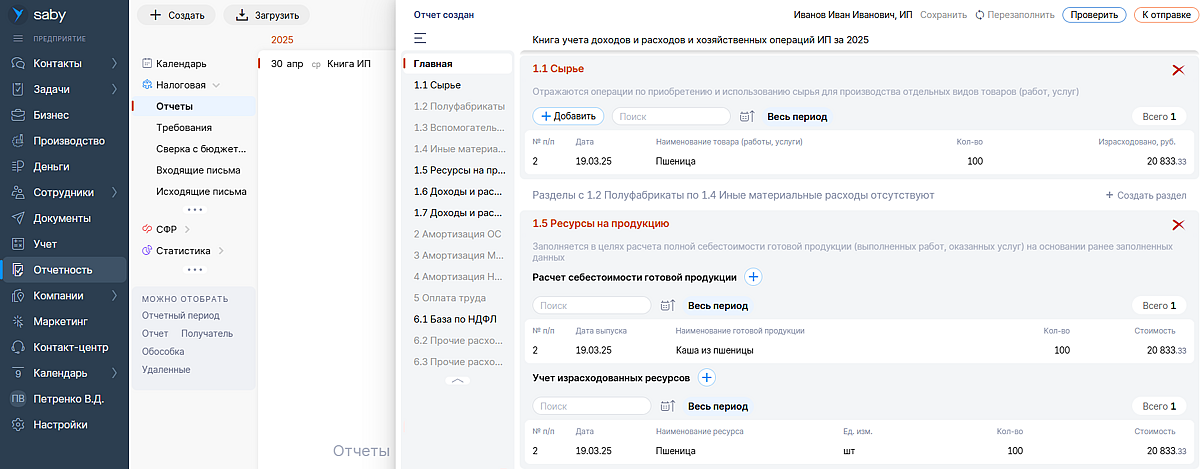Viewport: 1200px width, 469px height.
Task: Click the Добавить button in Сырье
Action: [568, 116]
